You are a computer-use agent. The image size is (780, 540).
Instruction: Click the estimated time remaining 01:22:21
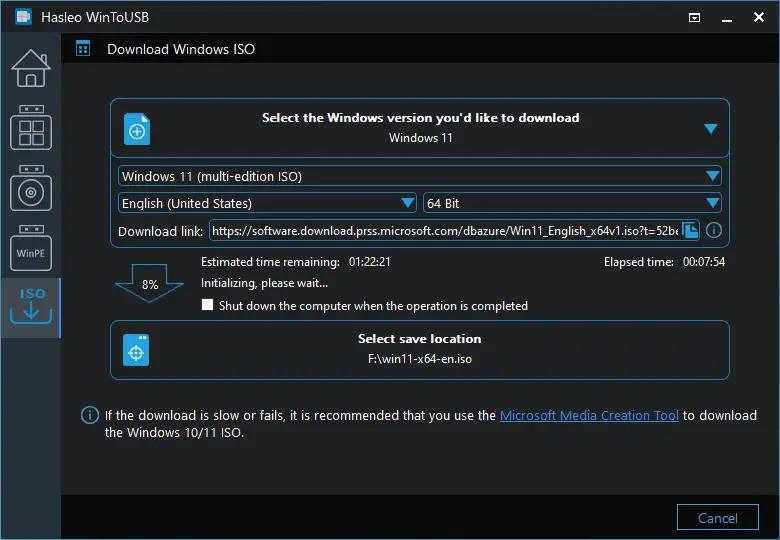click(370, 262)
